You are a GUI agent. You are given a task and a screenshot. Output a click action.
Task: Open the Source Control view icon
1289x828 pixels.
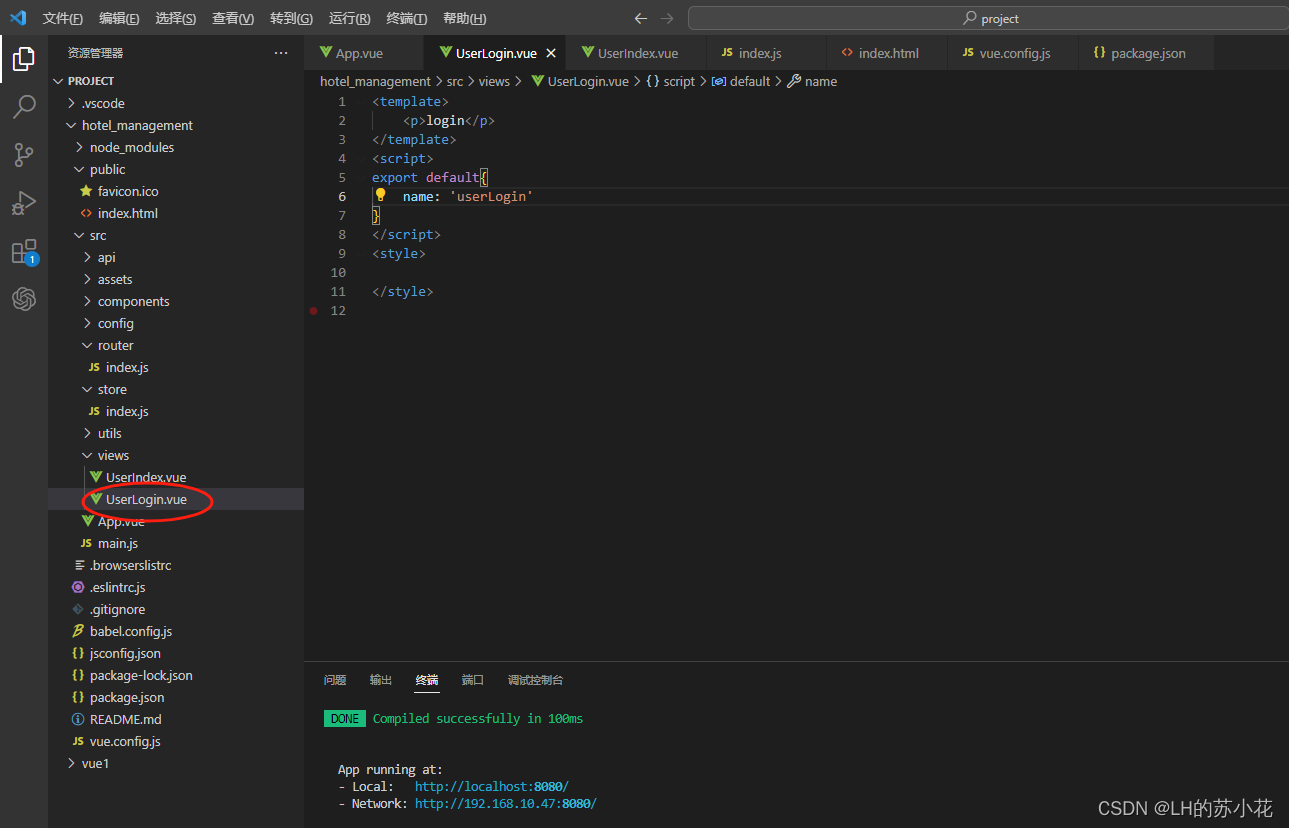24,155
